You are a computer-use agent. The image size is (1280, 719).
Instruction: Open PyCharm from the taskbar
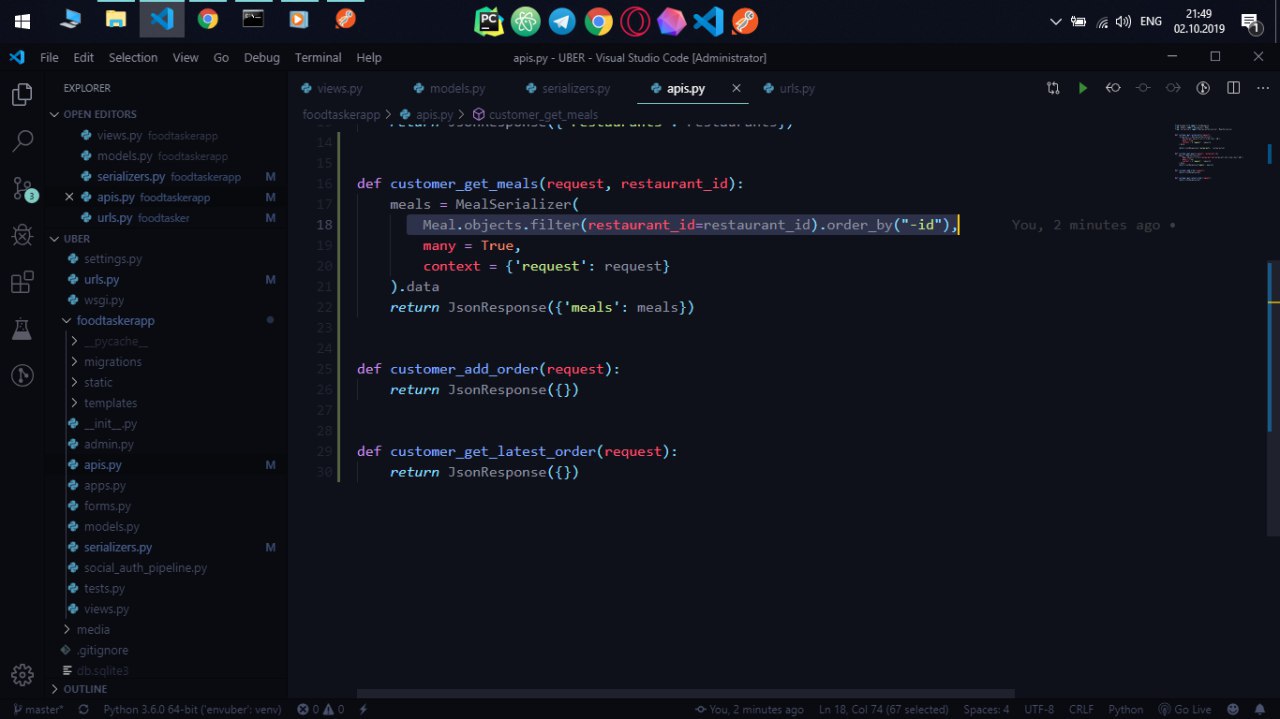coord(488,20)
